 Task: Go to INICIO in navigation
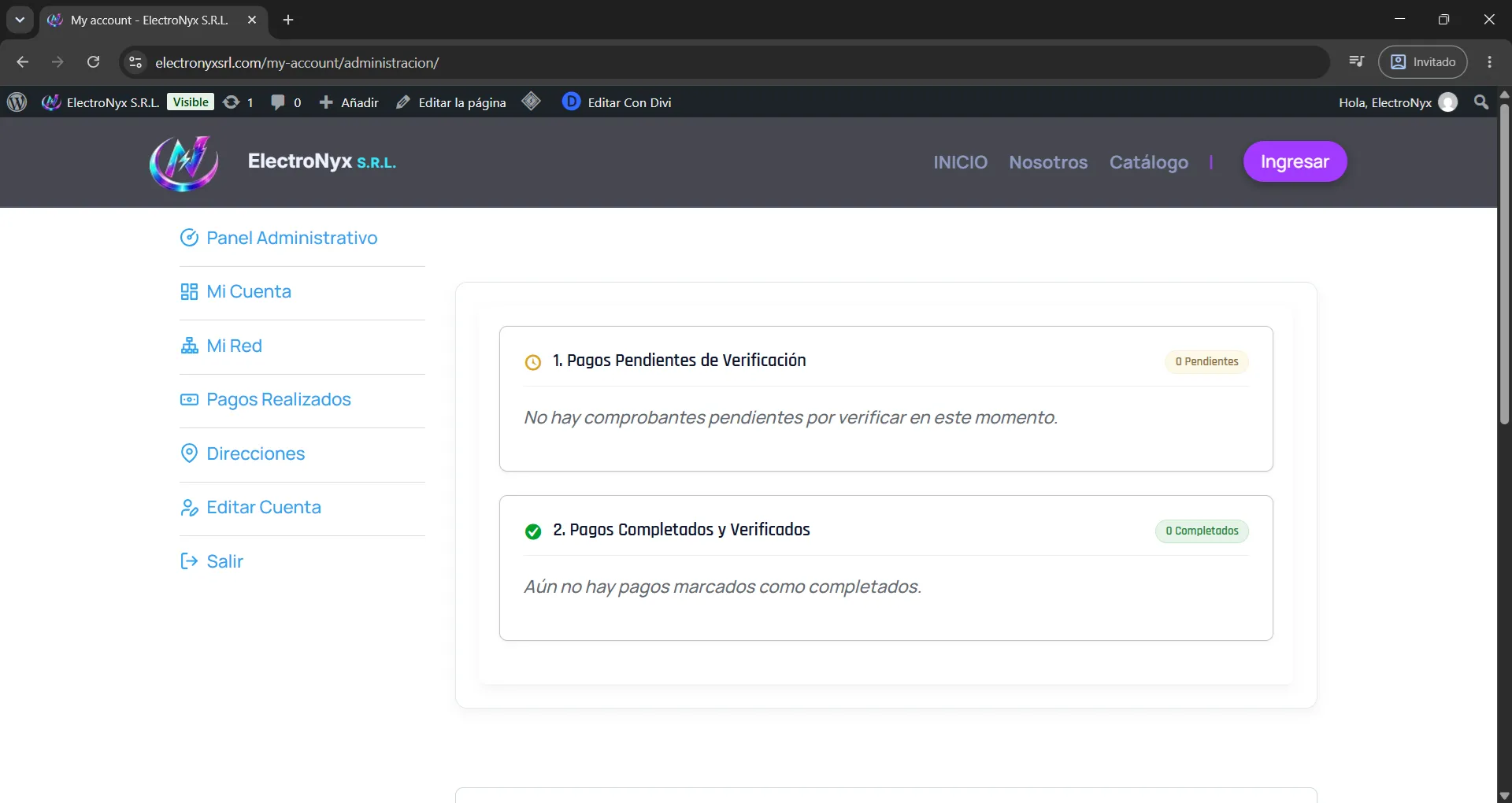pyautogui.click(x=960, y=162)
